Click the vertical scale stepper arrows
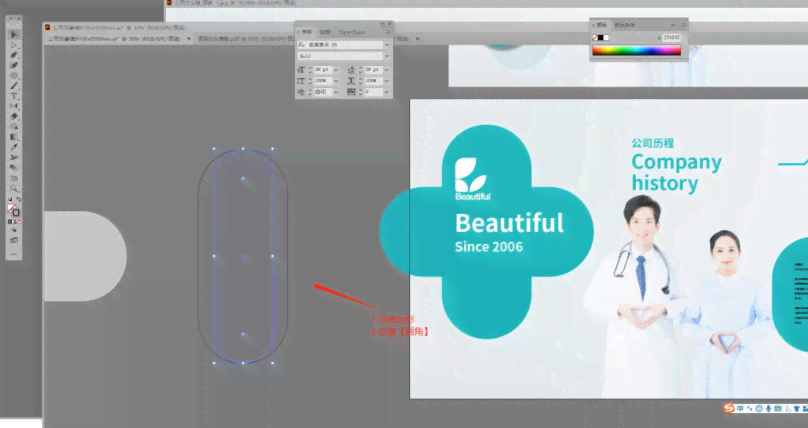 click(x=310, y=81)
